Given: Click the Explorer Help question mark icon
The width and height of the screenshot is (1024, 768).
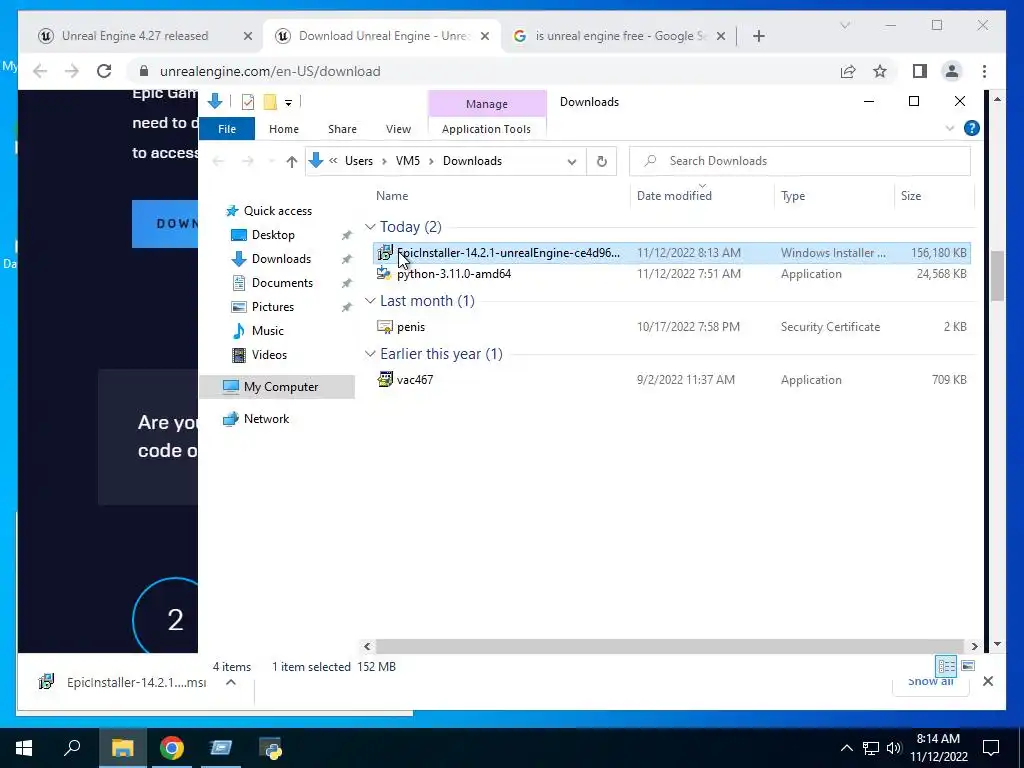Looking at the screenshot, I should [x=971, y=128].
